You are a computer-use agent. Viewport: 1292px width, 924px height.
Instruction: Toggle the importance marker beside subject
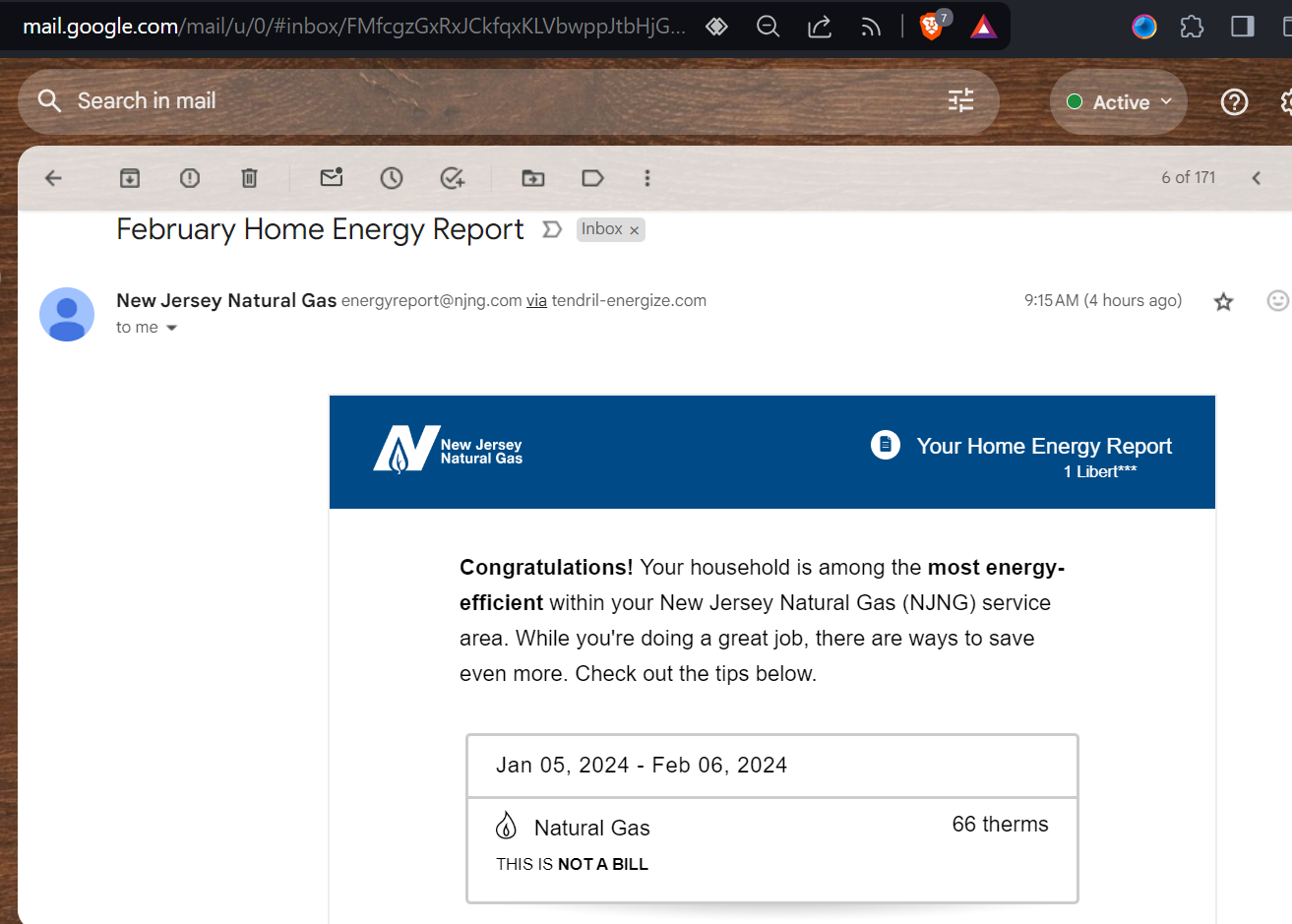tap(552, 229)
